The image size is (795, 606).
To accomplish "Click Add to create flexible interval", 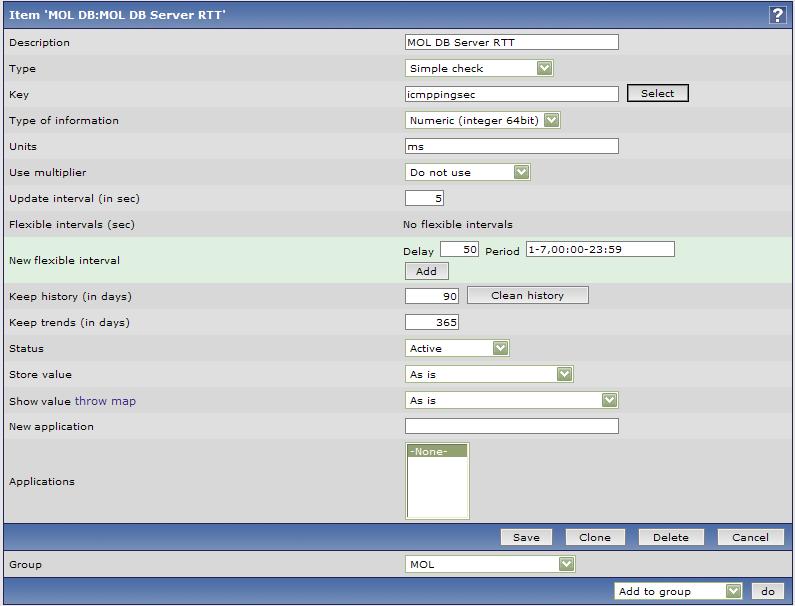I will (427, 271).
